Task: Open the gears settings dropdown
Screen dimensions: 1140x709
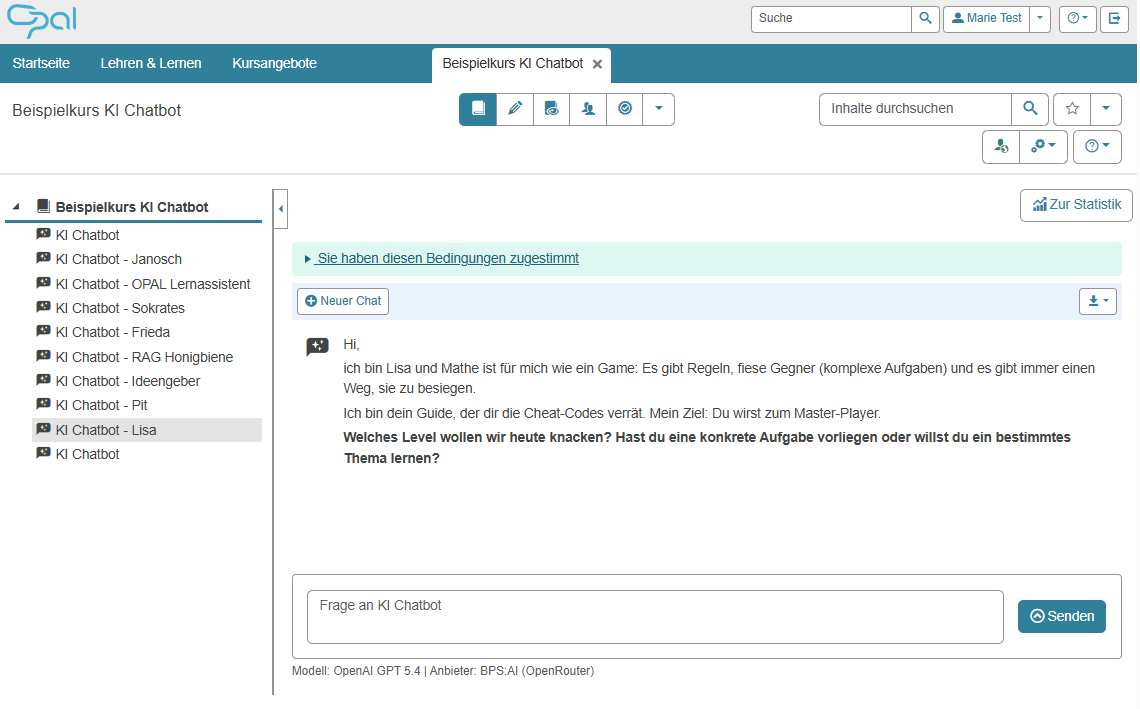Action: click(x=1043, y=147)
